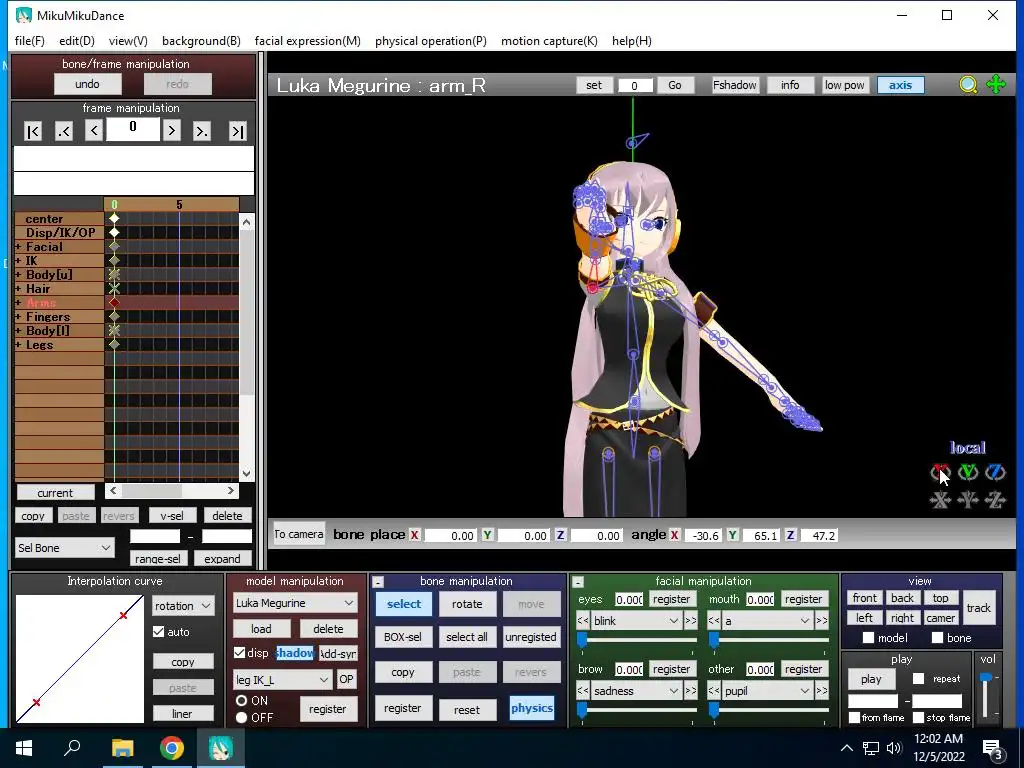Open the leg IK_L dropdown
1024x768 pixels.
coord(282,680)
